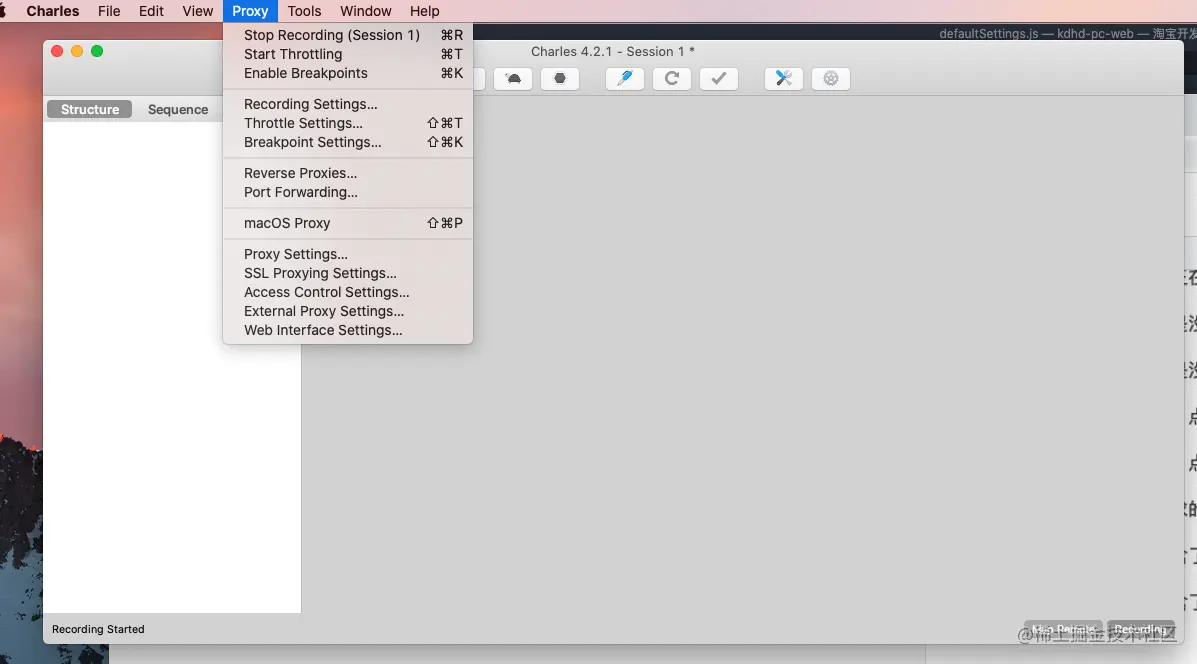1197x664 pixels.
Task: Open the Tools menu
Action: [304, 11]
